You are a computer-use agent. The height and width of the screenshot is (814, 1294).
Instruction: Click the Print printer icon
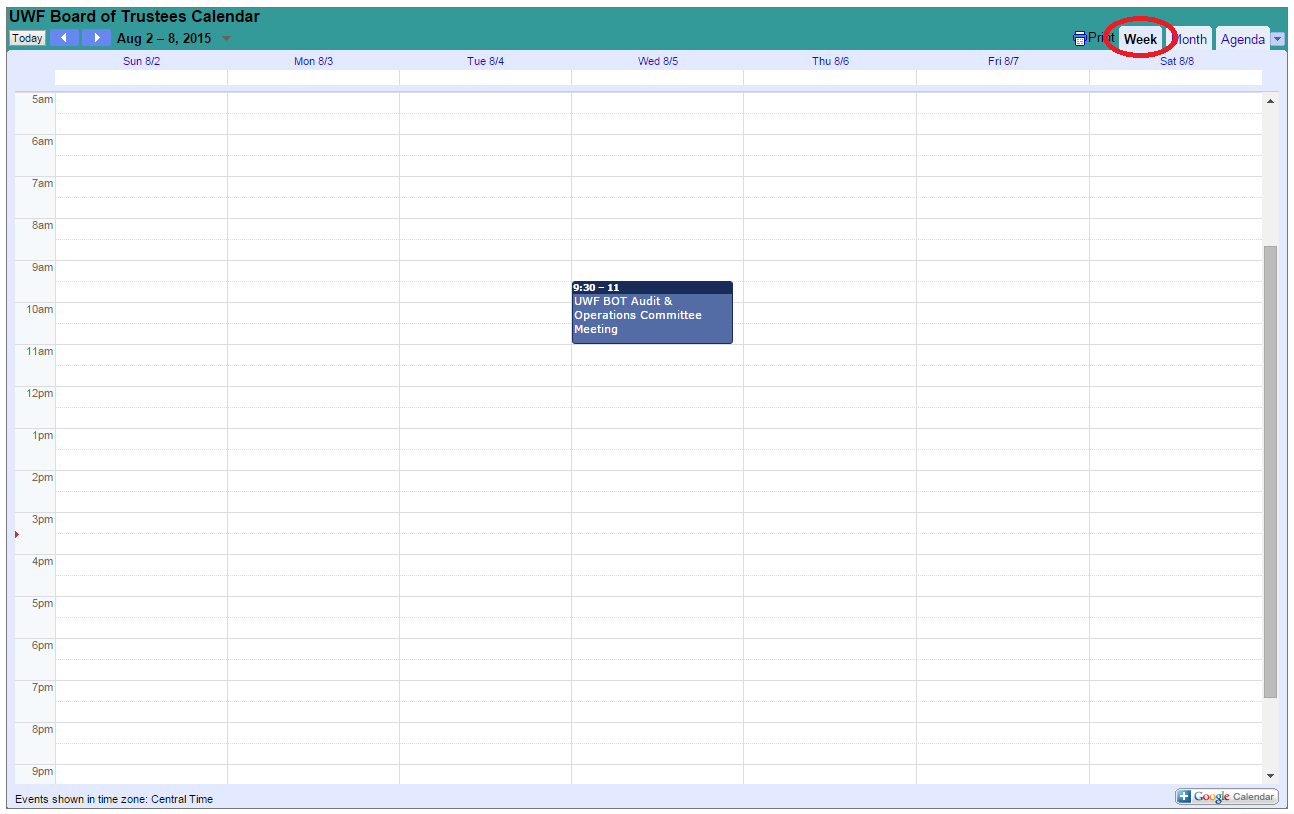(x=1080, y=38)
